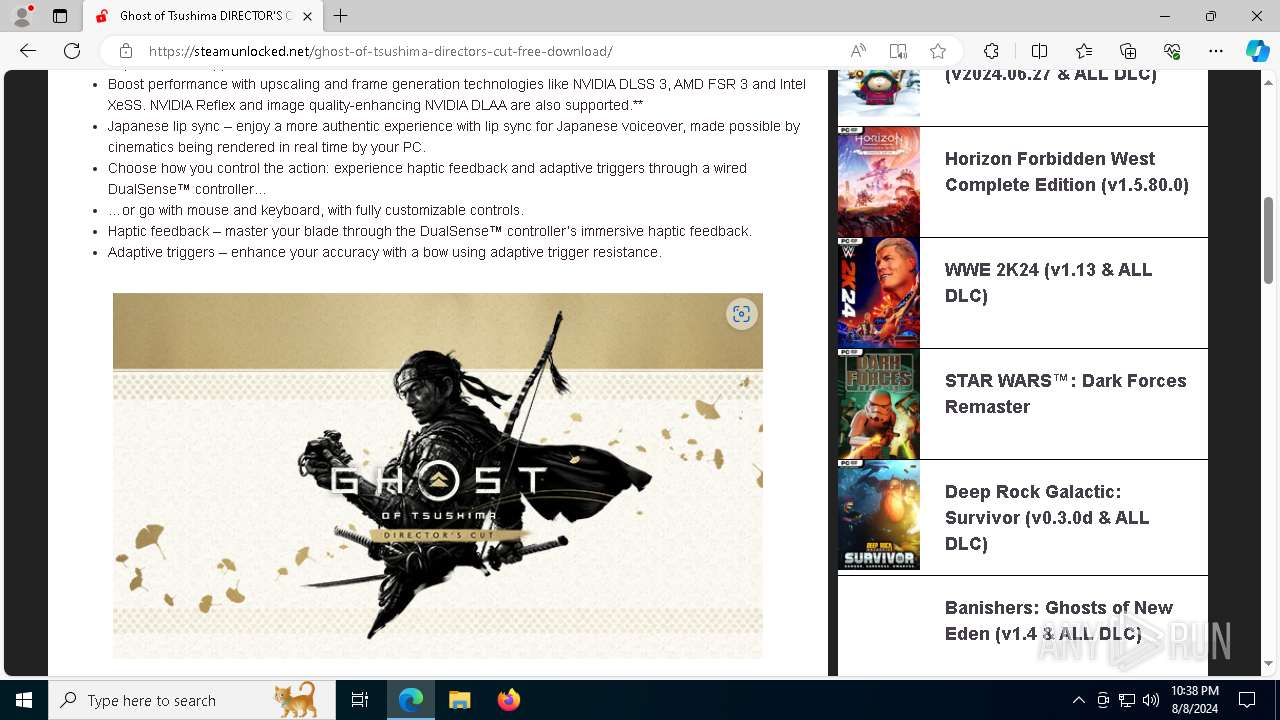1280x720 pixels.
Task: Click the page vertical scrollbar thumb
Action: click(x=1269, y=240)
